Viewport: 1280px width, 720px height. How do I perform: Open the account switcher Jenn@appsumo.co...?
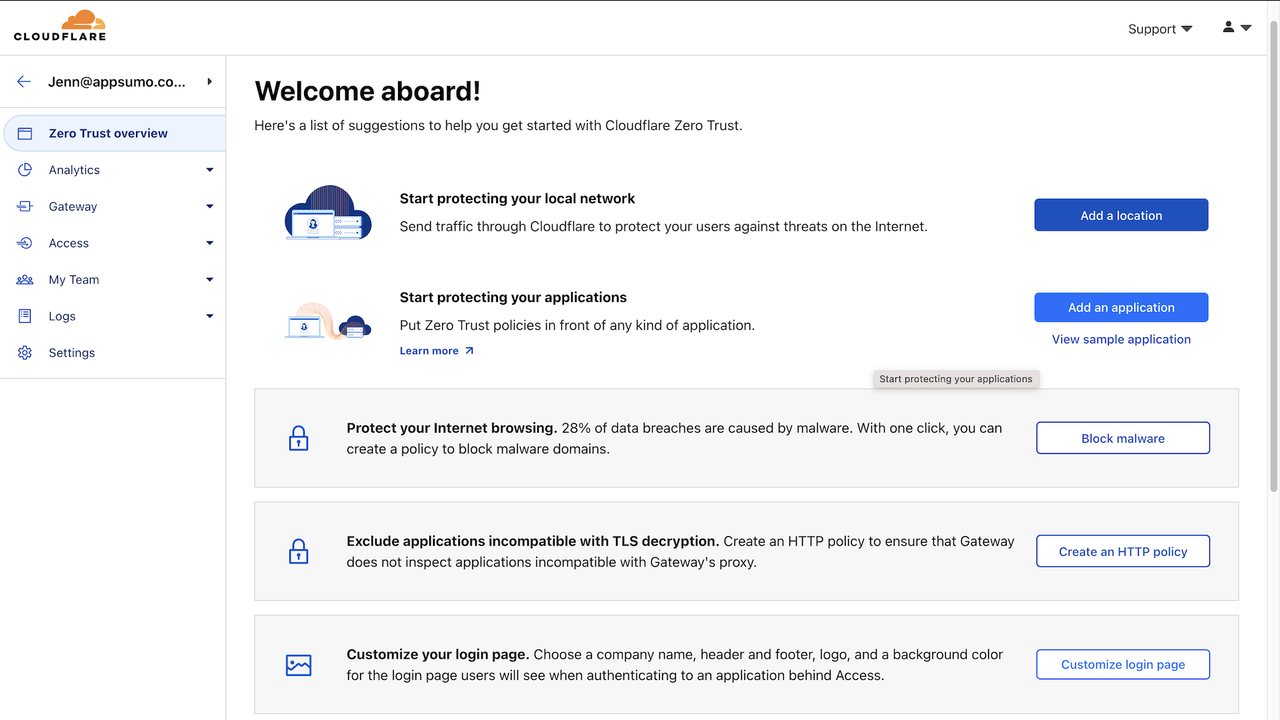click(117, 82)
